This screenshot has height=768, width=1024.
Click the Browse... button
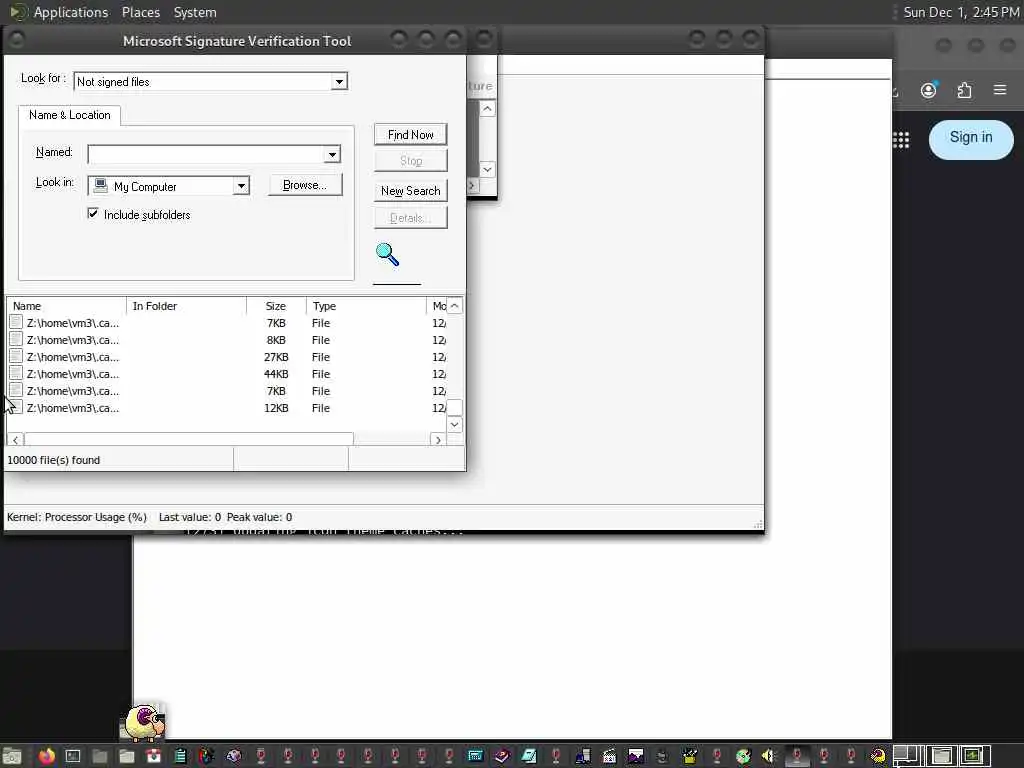click(305, 185)
